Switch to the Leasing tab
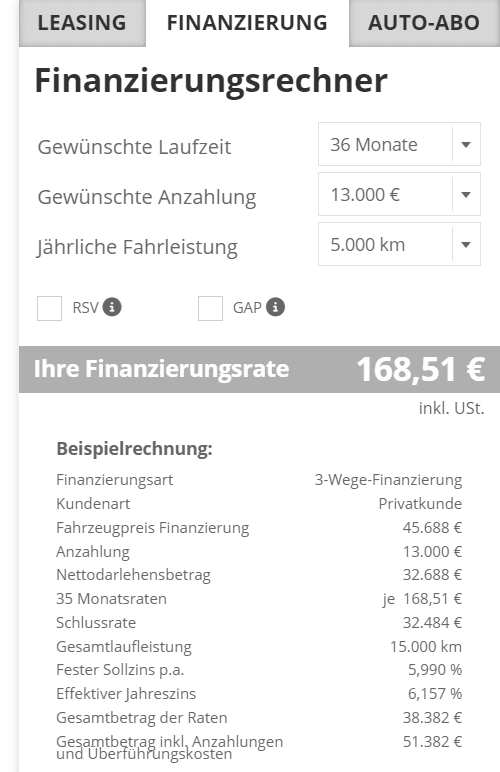The image size is (500, 772). (82, 23)
